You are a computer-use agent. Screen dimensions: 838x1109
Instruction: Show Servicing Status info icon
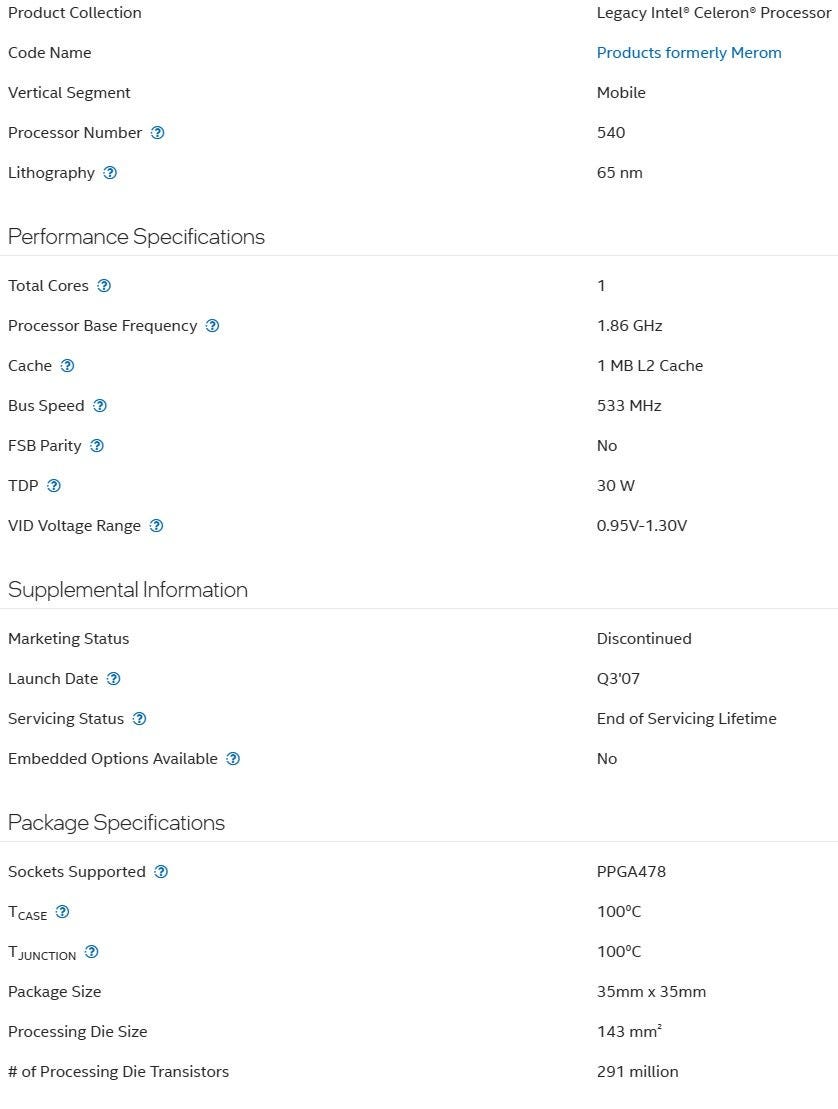[x=139, y=719]
